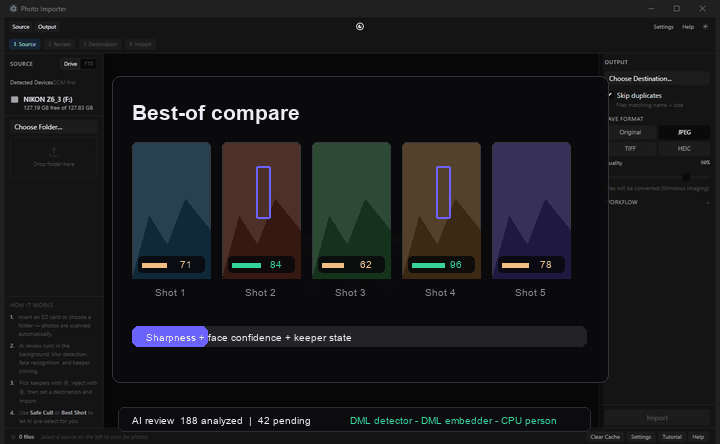Maximize the Photo Importer window
This screenshot has width=720, height=444.
676,8
